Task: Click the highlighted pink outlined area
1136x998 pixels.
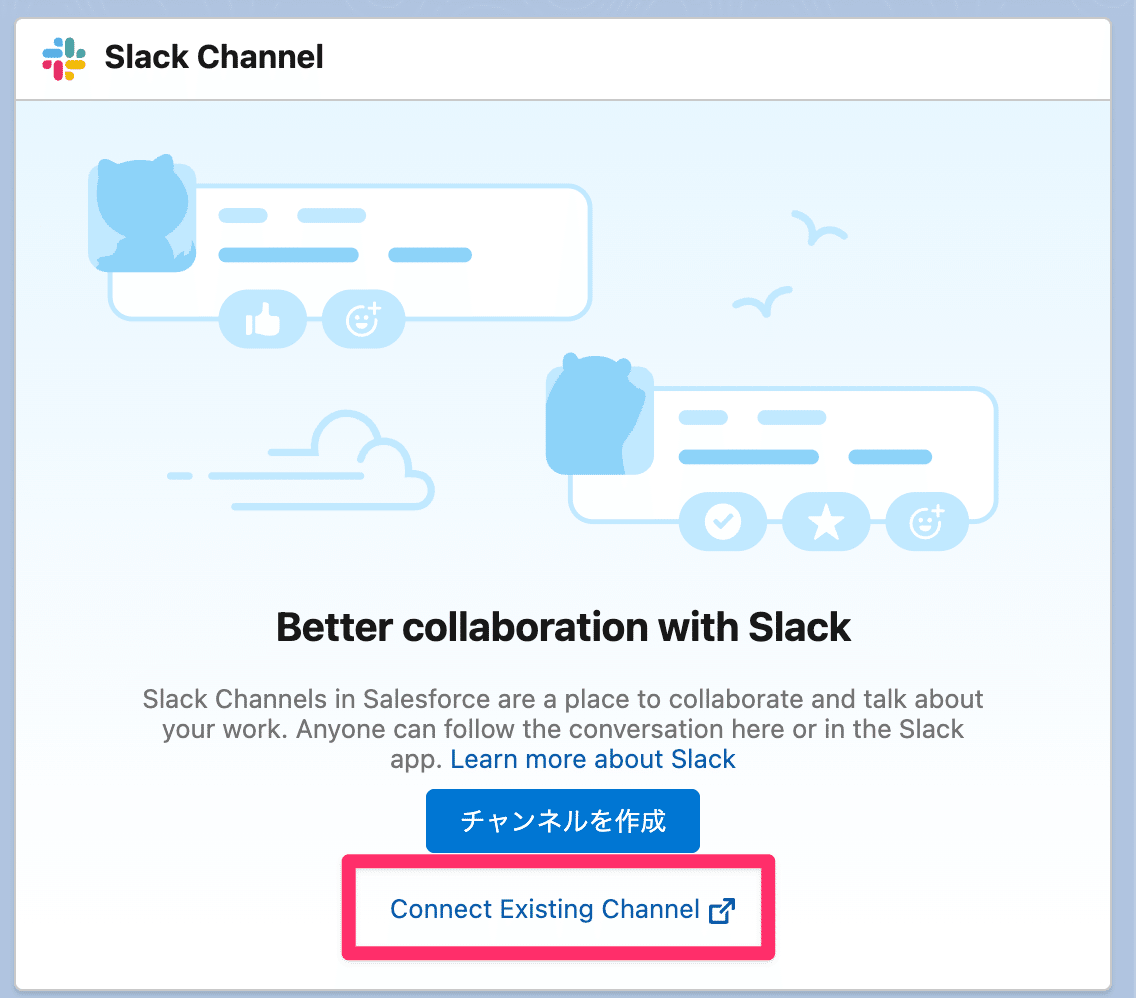Action: click(x=558, y=908)
